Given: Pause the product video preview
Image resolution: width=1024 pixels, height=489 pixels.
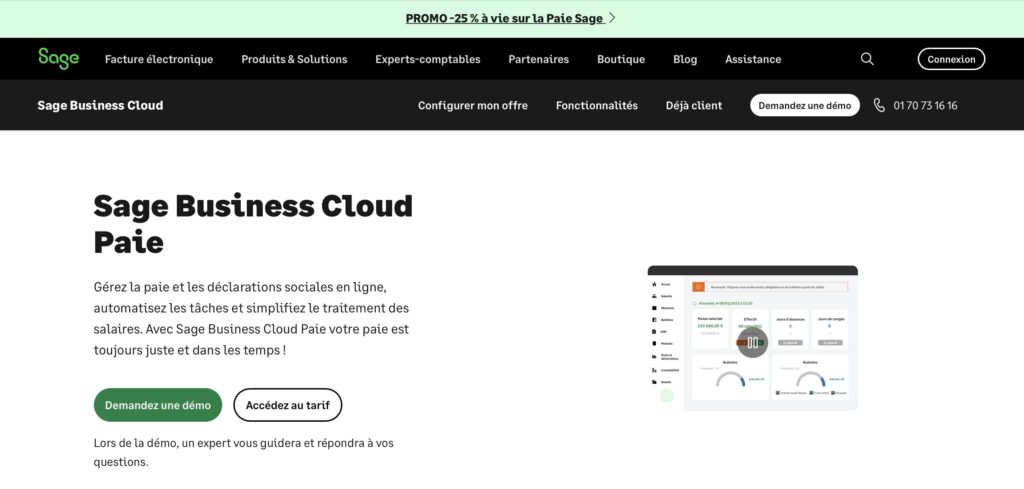Looking at the screenshot, I should 752,342.
